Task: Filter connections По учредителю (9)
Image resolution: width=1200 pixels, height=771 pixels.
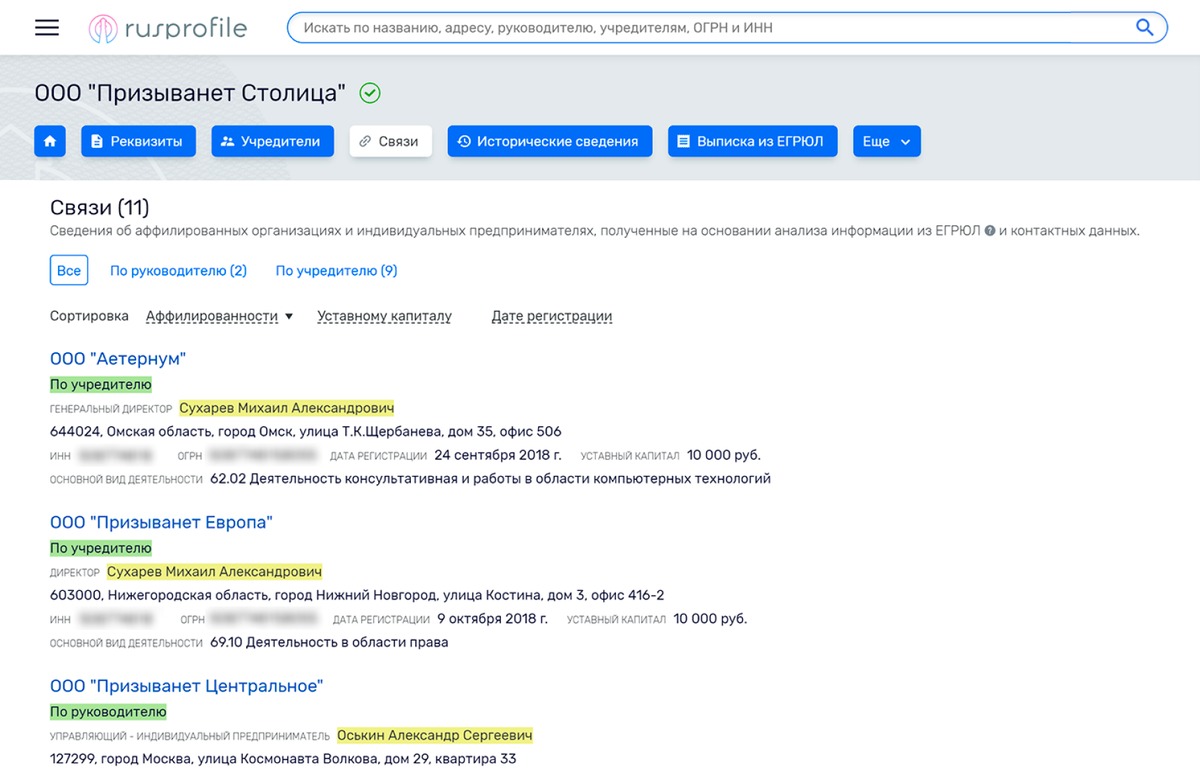Action: coord(336,271)
